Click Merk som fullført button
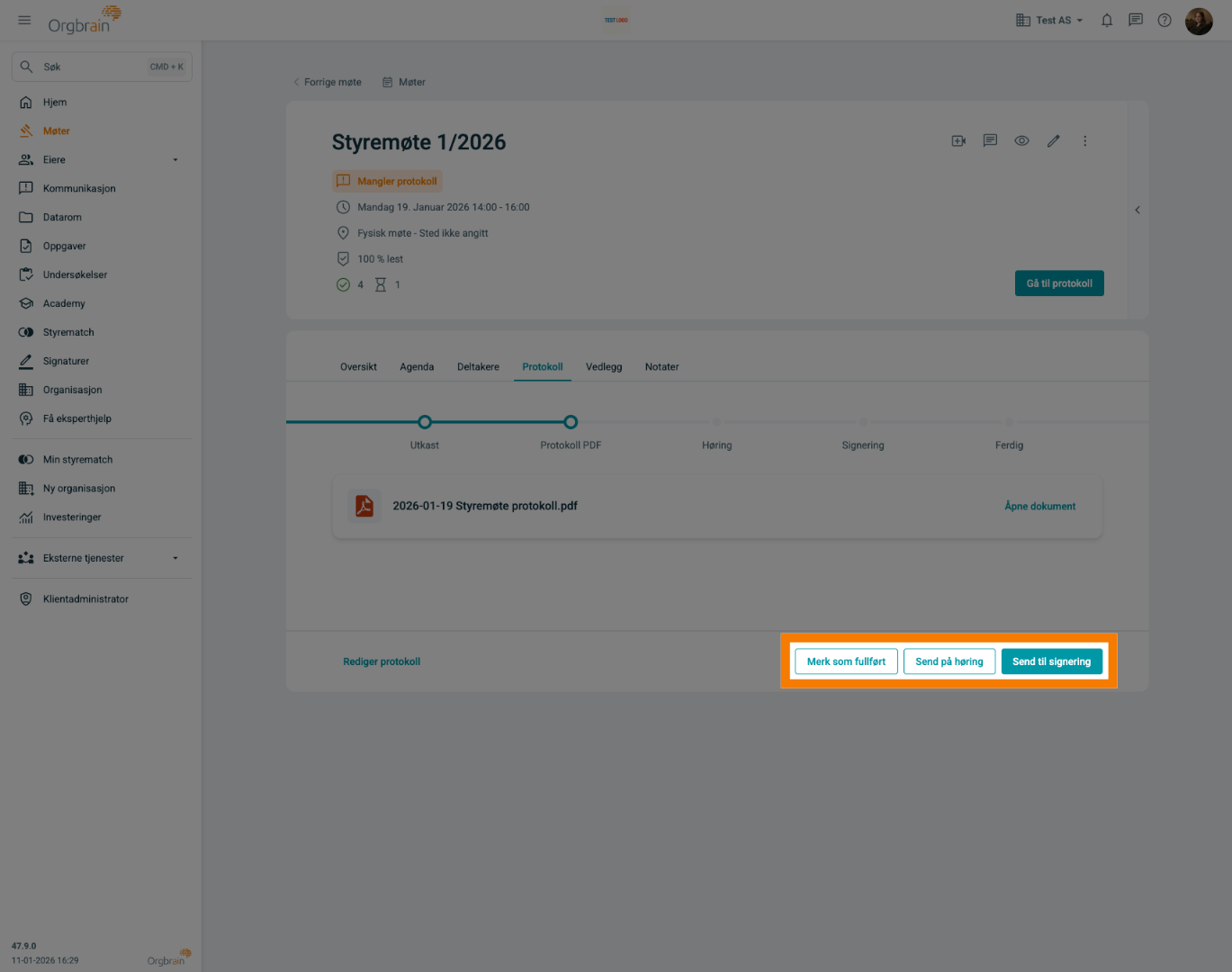The width and height of the screenshot is (1232, 972). [846, 661]
